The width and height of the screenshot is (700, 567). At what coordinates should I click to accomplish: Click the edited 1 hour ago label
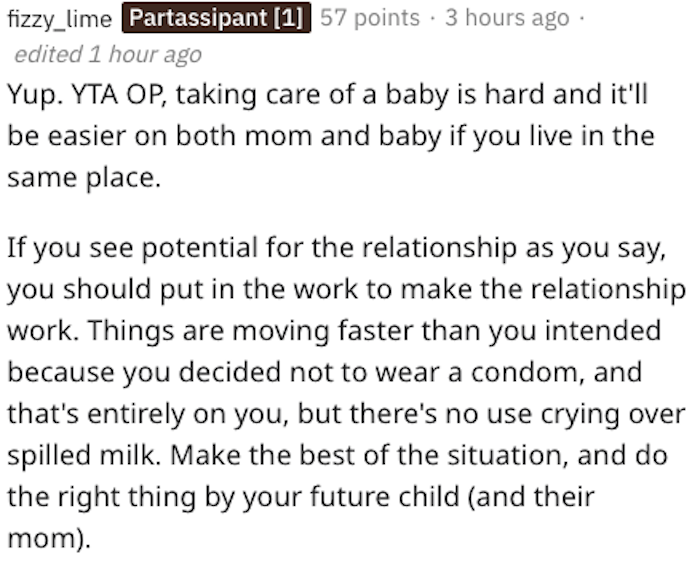click(x=108, y=54)
